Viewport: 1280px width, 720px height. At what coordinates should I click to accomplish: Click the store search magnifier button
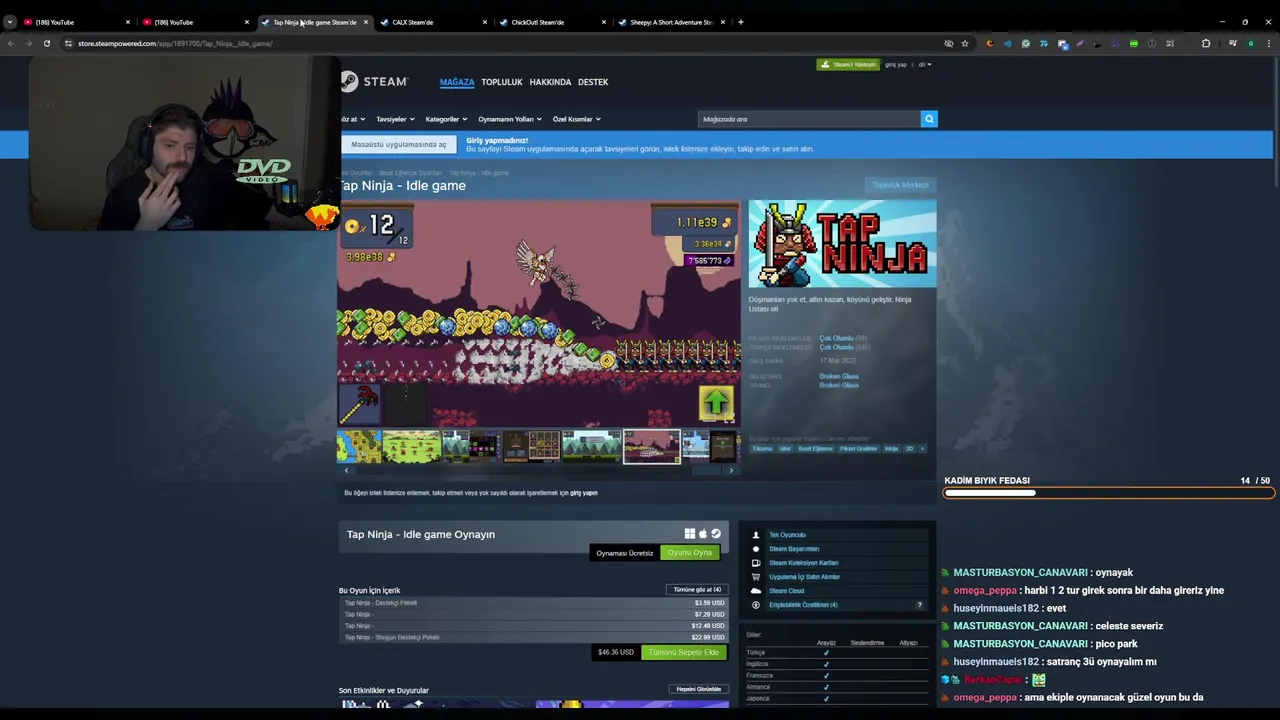(x=929, y=119)
